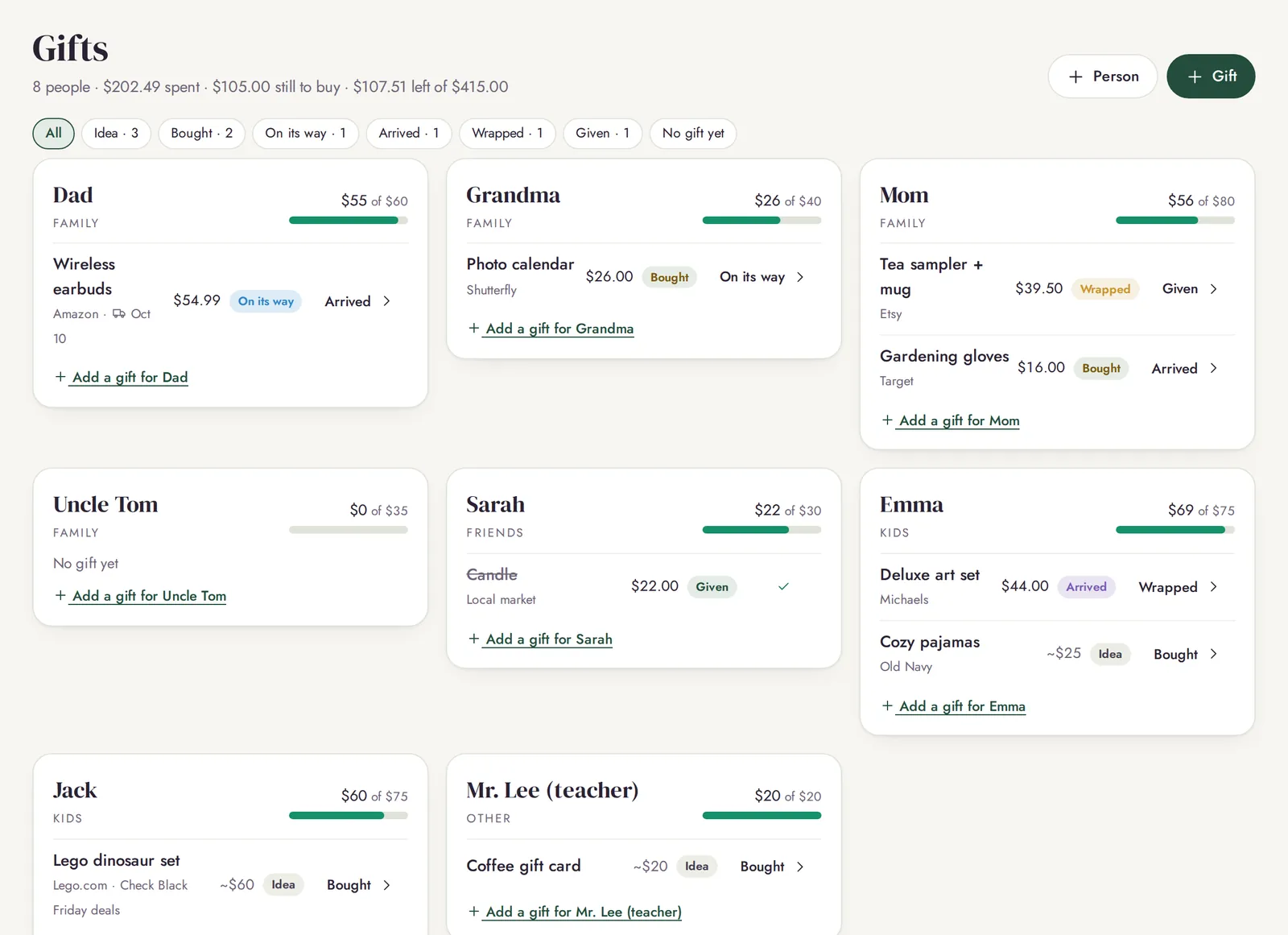Click chevron next to Tea sampler Given
This screenshot has height=935, width=1288.
pyautogui.click(x=1214, y=289)
